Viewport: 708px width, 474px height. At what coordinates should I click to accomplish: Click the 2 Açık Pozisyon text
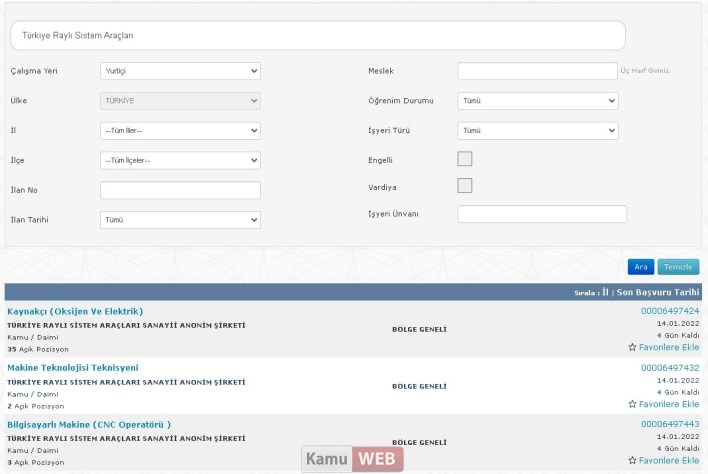[36, 406]
